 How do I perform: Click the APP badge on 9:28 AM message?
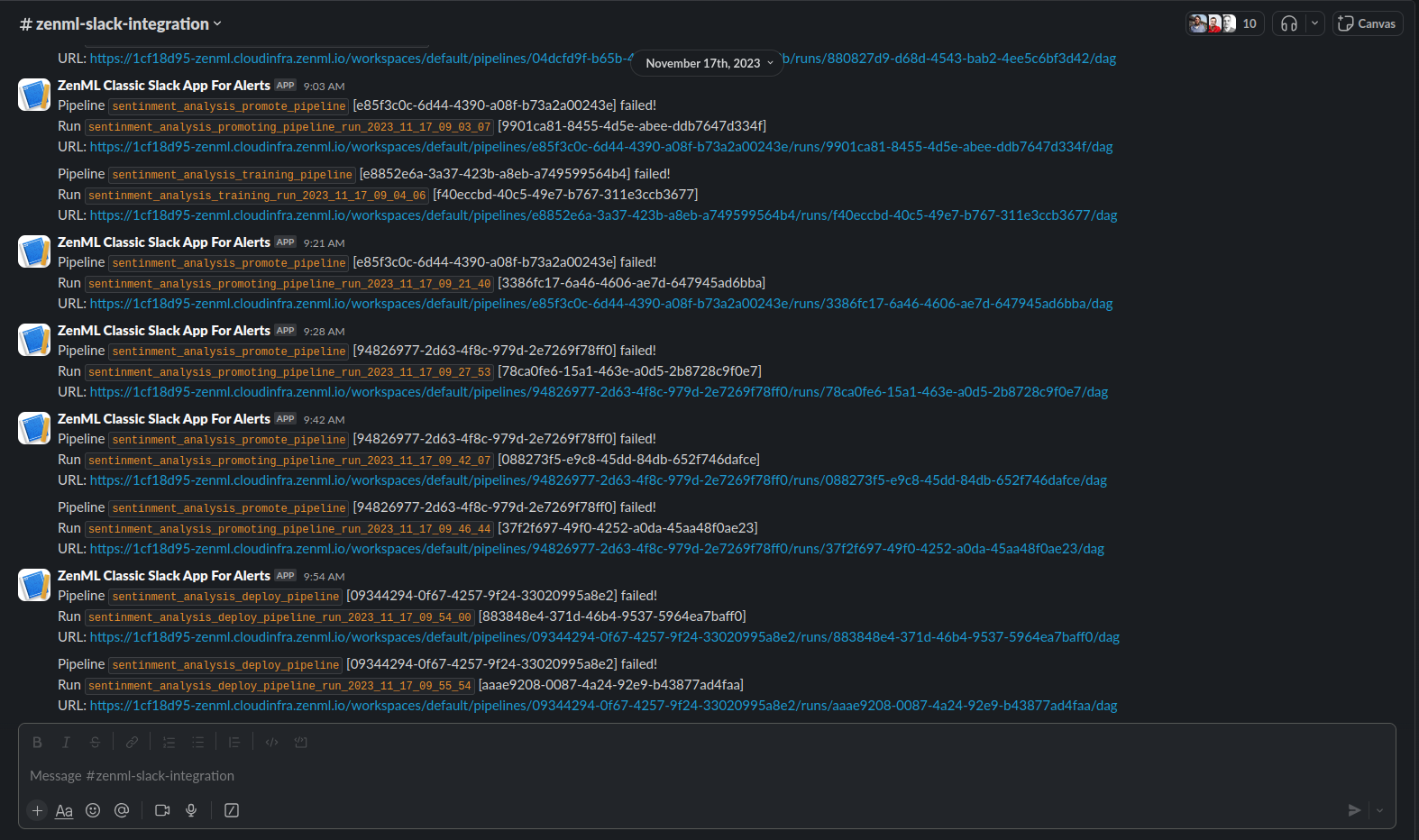(x=286, y=331)
